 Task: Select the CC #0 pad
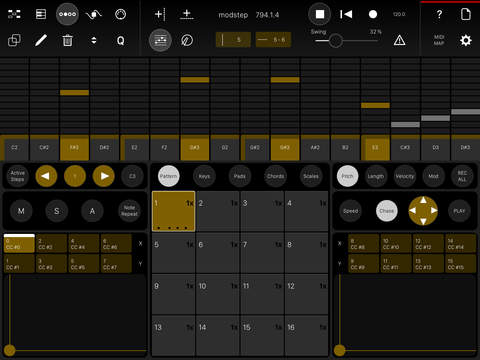click(x=19, y=243)
